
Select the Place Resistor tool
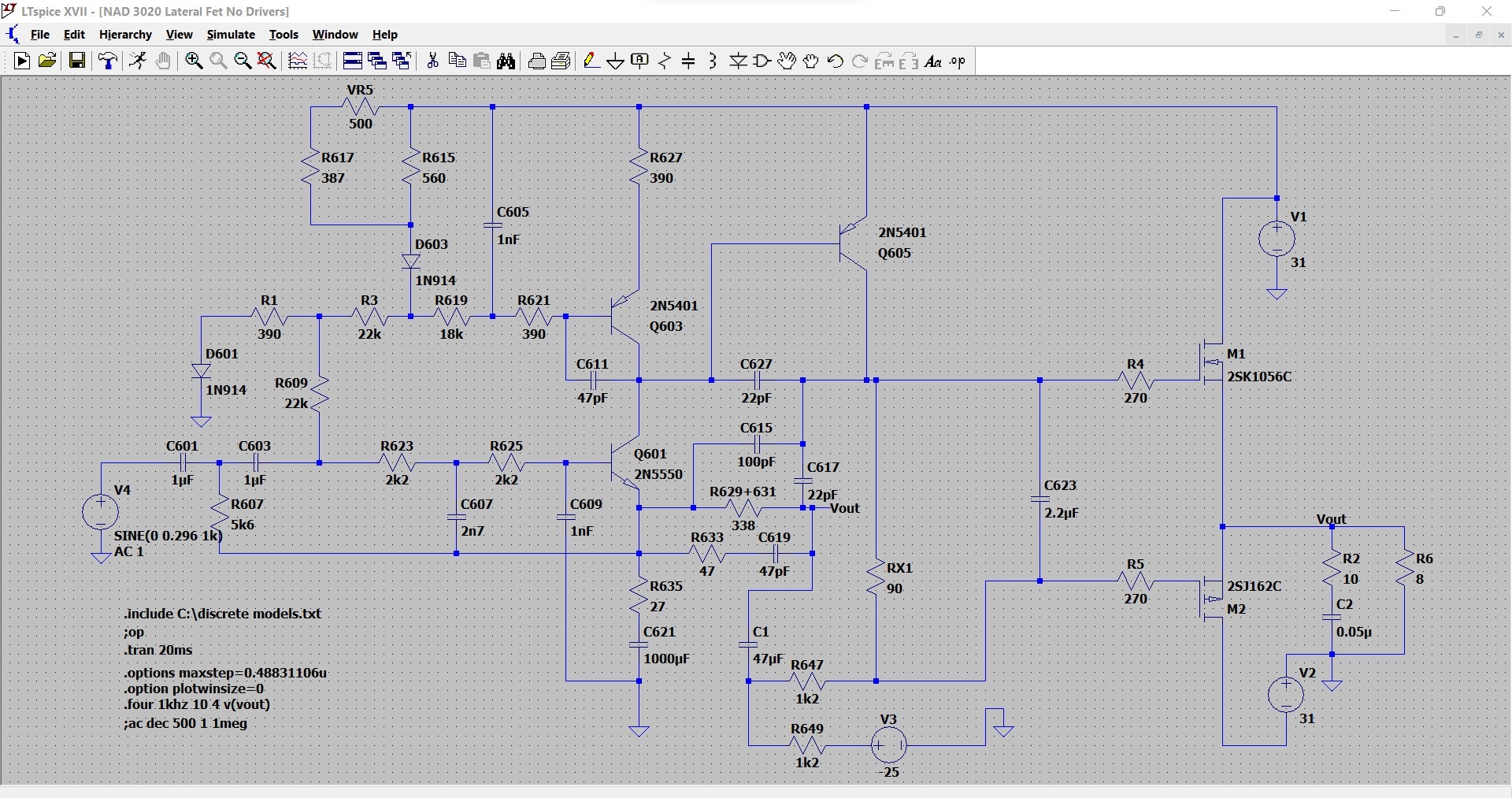[665, 61]
